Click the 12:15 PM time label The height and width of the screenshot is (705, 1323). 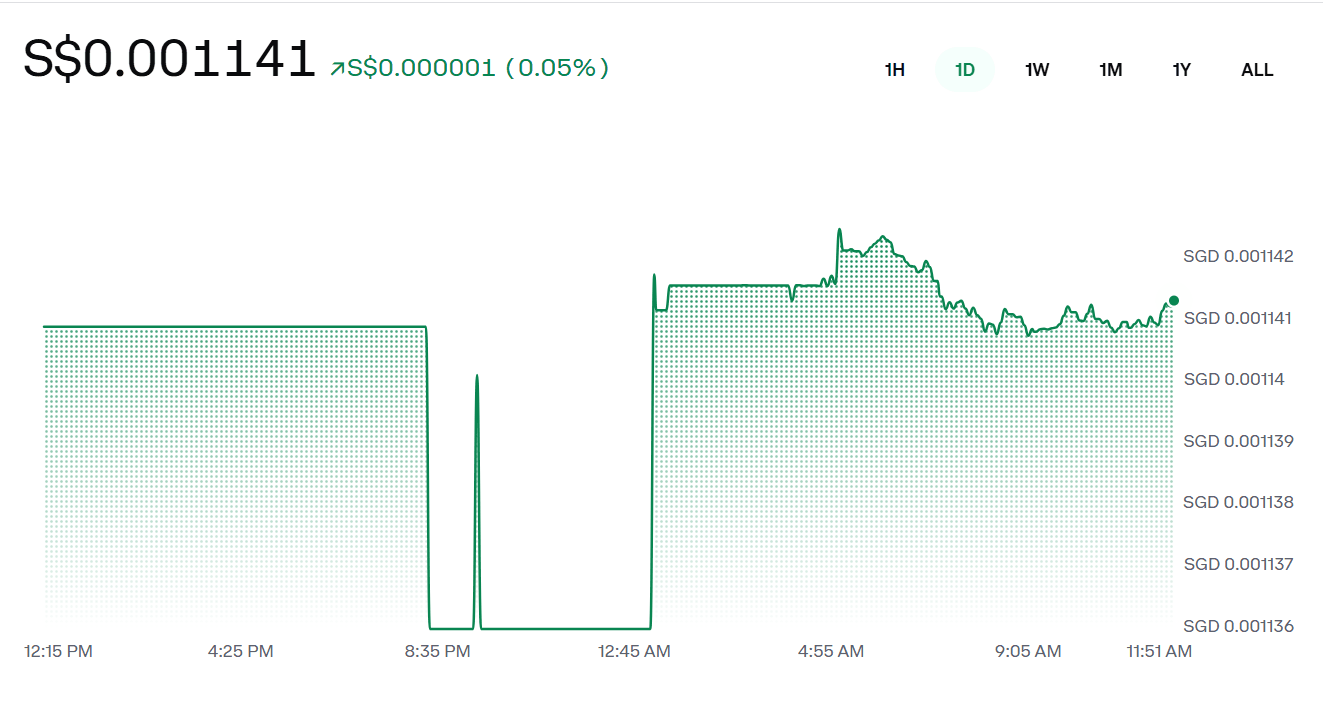tap(58, 651)
